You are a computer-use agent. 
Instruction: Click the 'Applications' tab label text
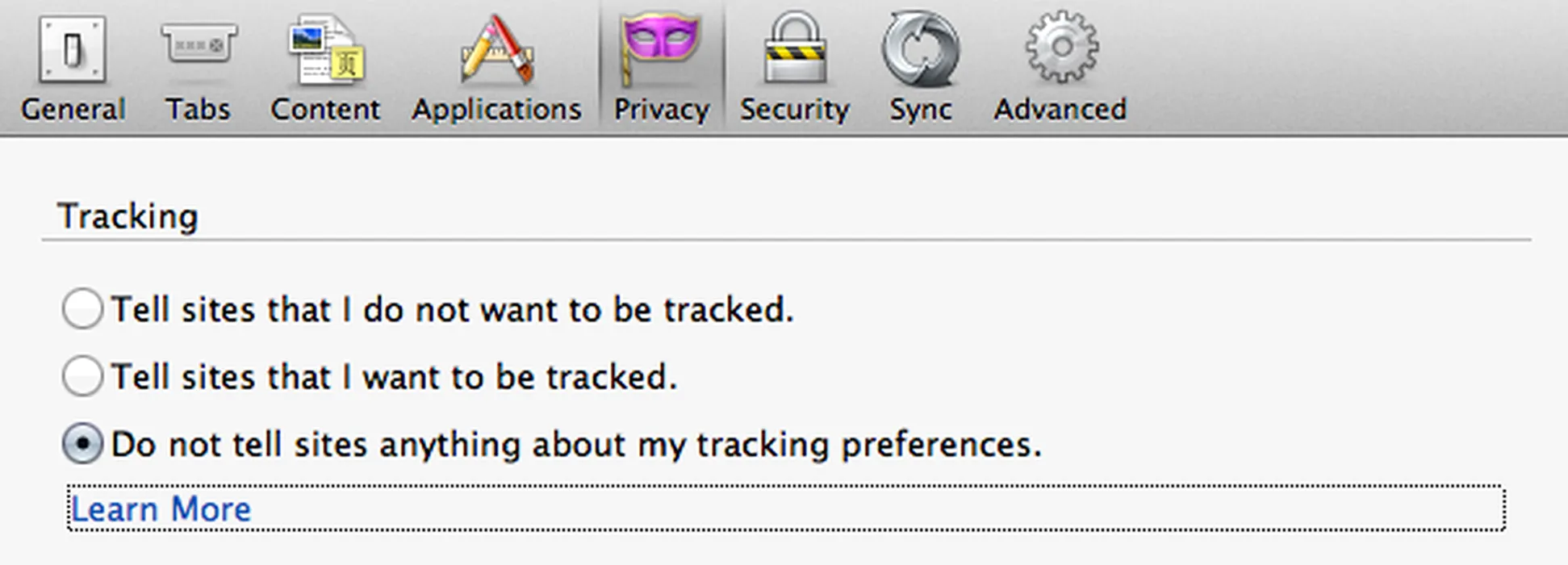pyautogui.click(x=496, y=110)
